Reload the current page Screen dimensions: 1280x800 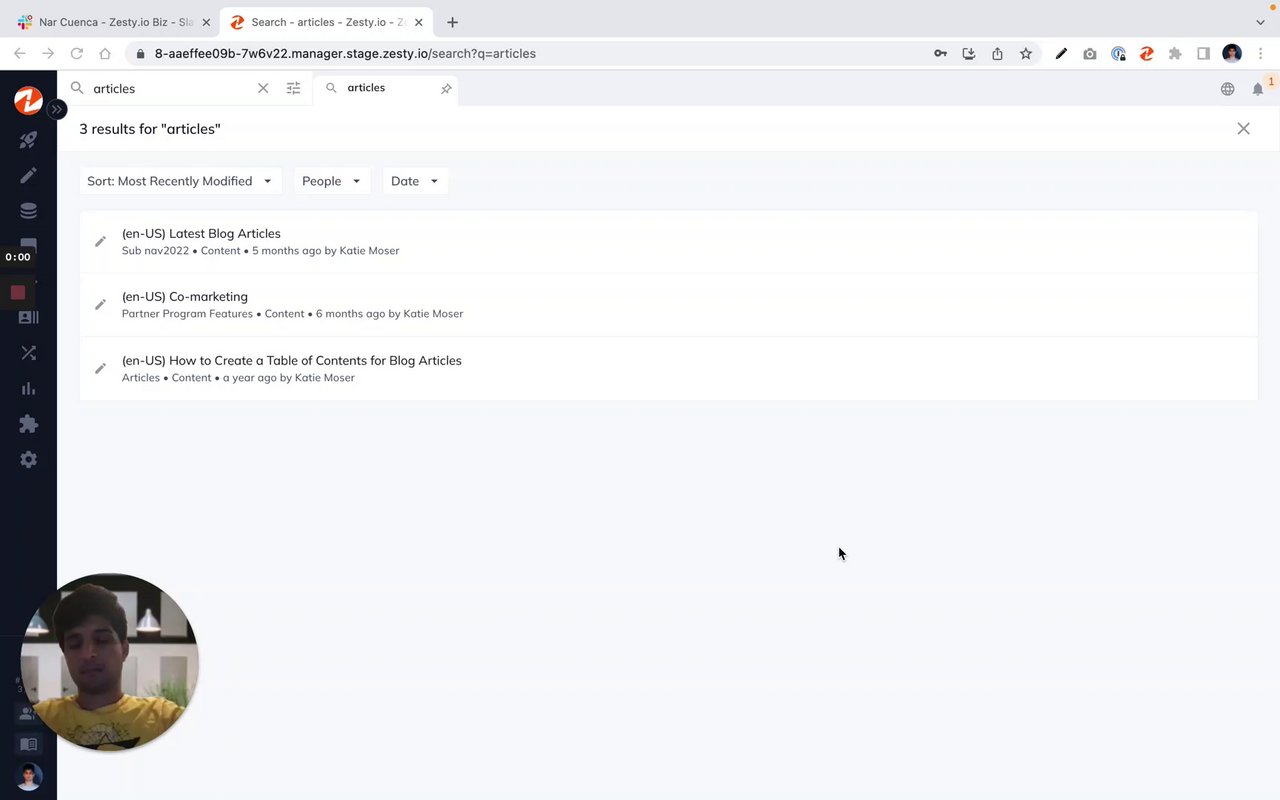coord(76,54)
